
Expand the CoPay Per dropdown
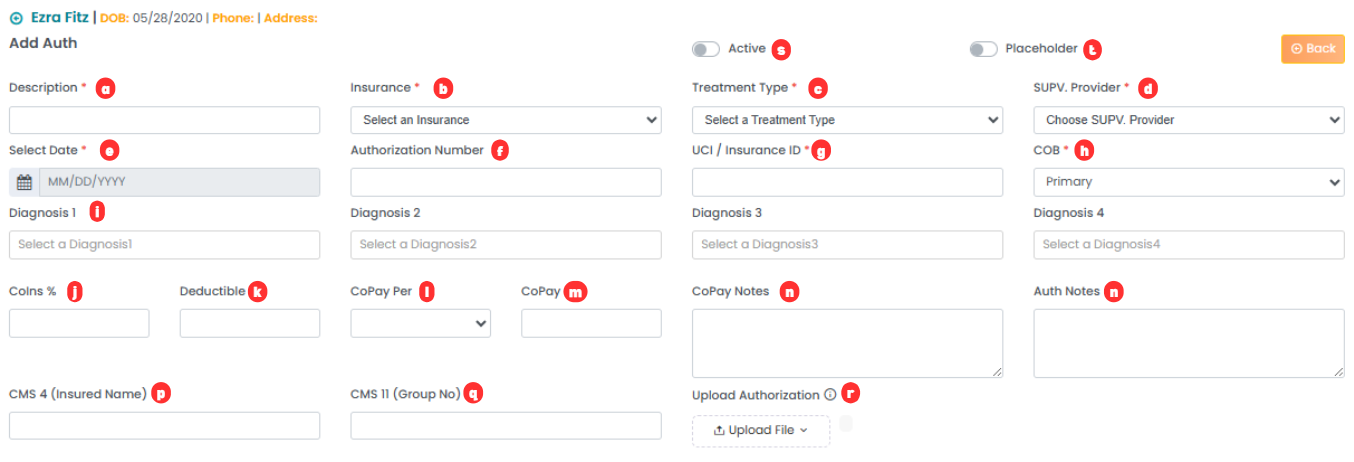pyautogui.click(x=420, y=323)
